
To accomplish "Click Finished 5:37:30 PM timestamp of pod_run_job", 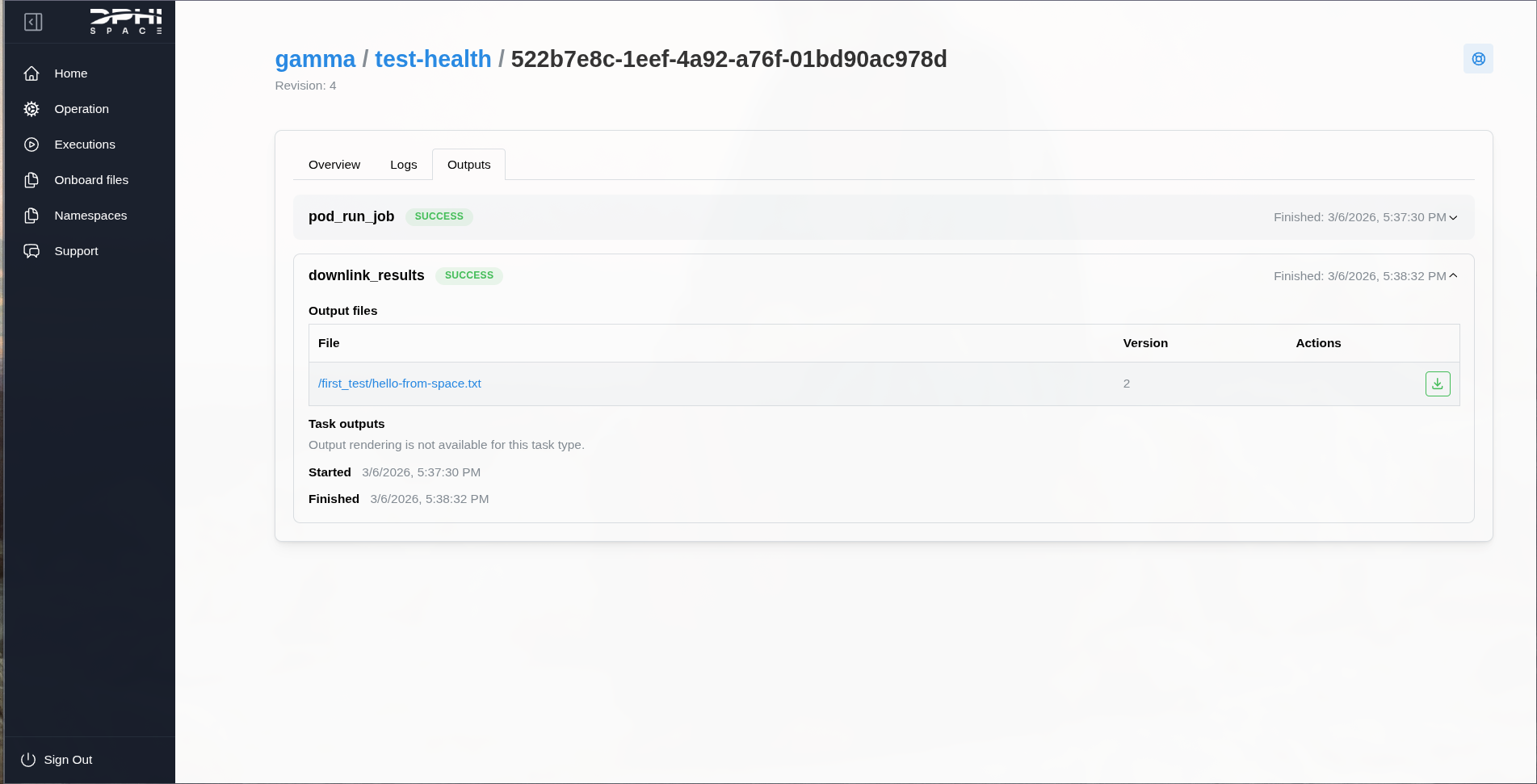I will click(x=1360, y=217).
